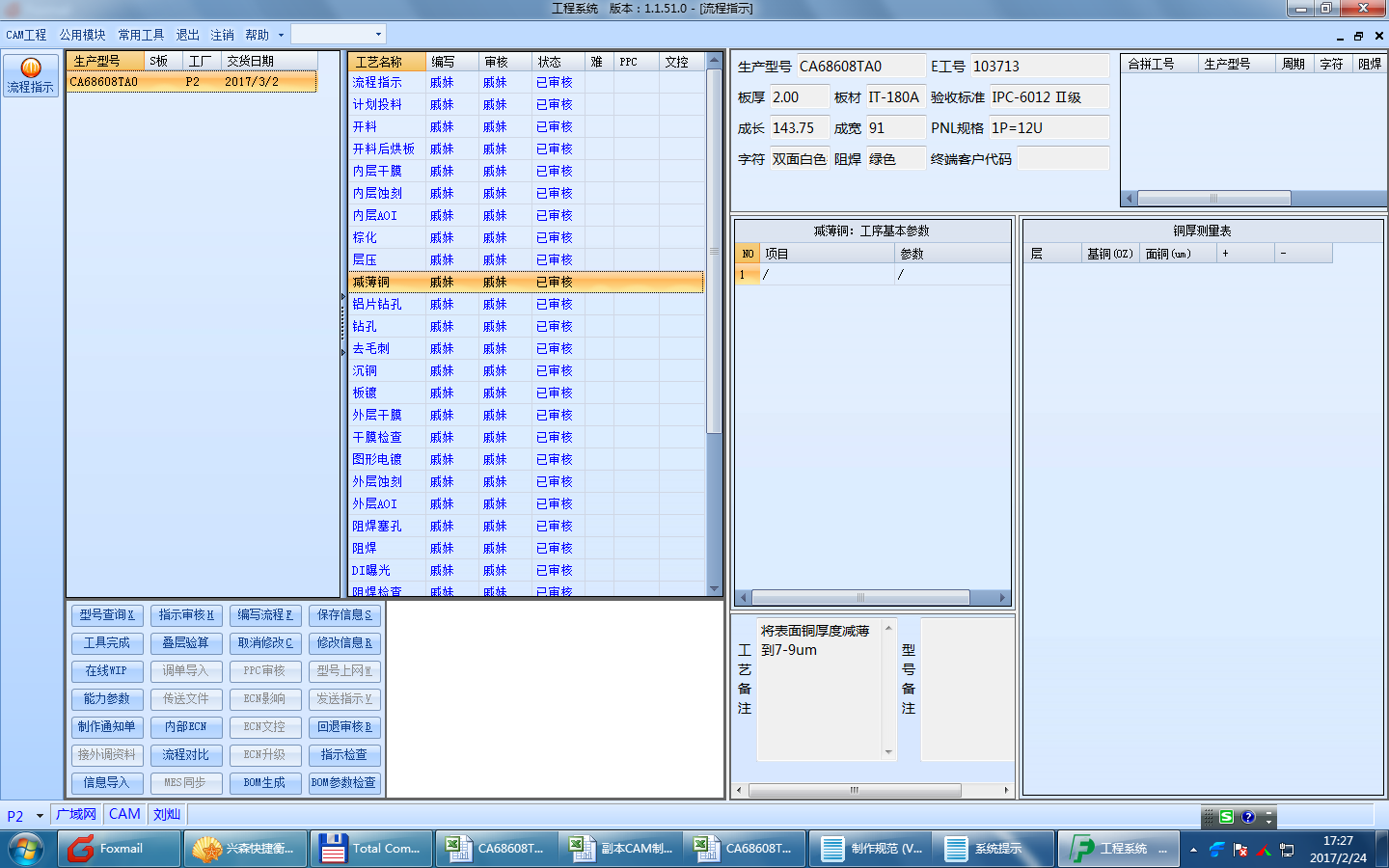Click the 制作通知单 button
The width and height of the screenshot is (1389, 868).
[106, 726]
